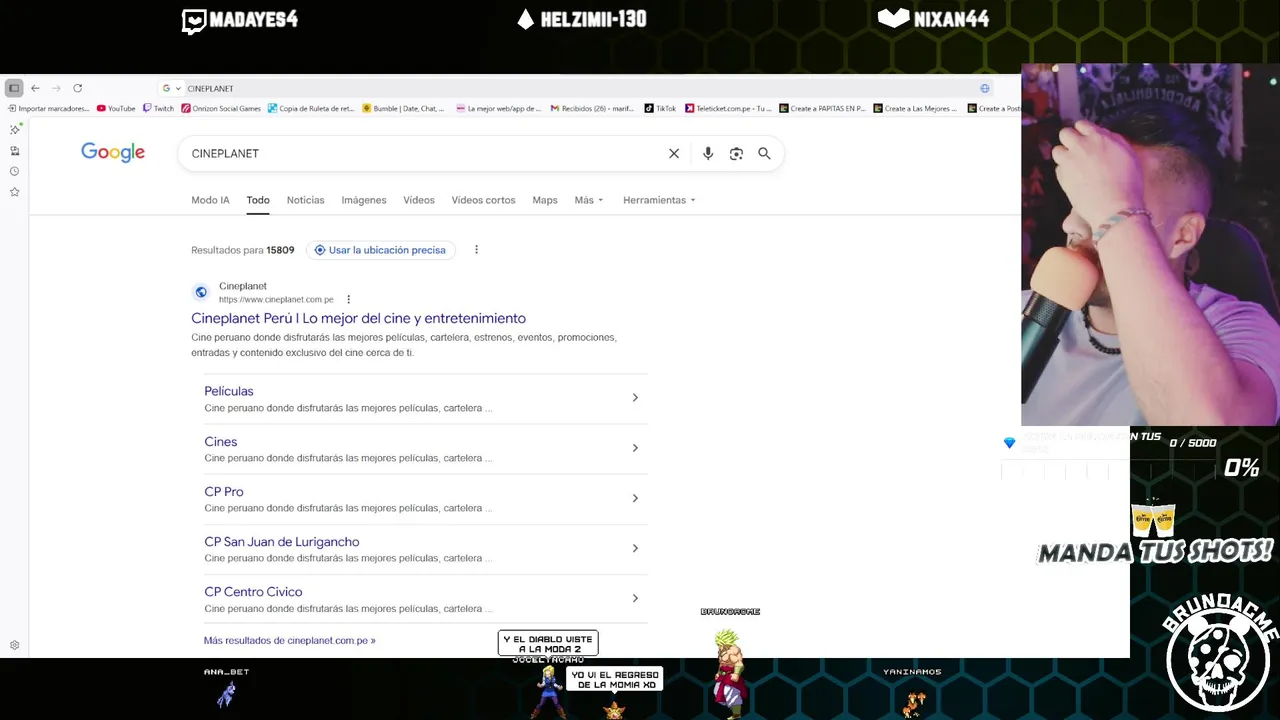Click Usar la ubicación precisa button
This screenshot has width=1280, height=720.
380,250
